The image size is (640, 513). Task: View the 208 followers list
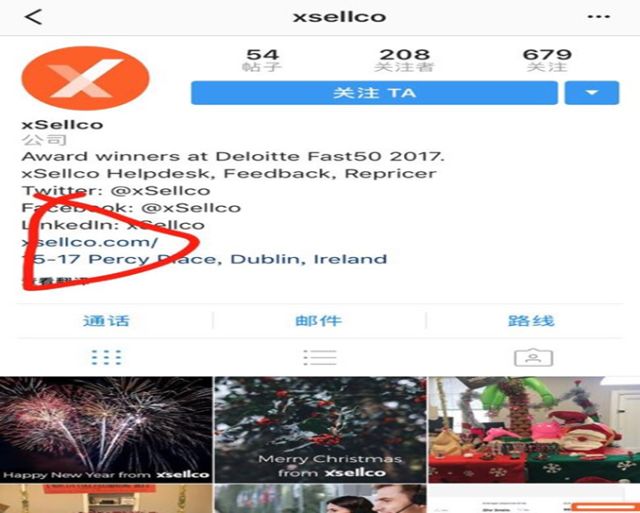[x=404, y=60]
